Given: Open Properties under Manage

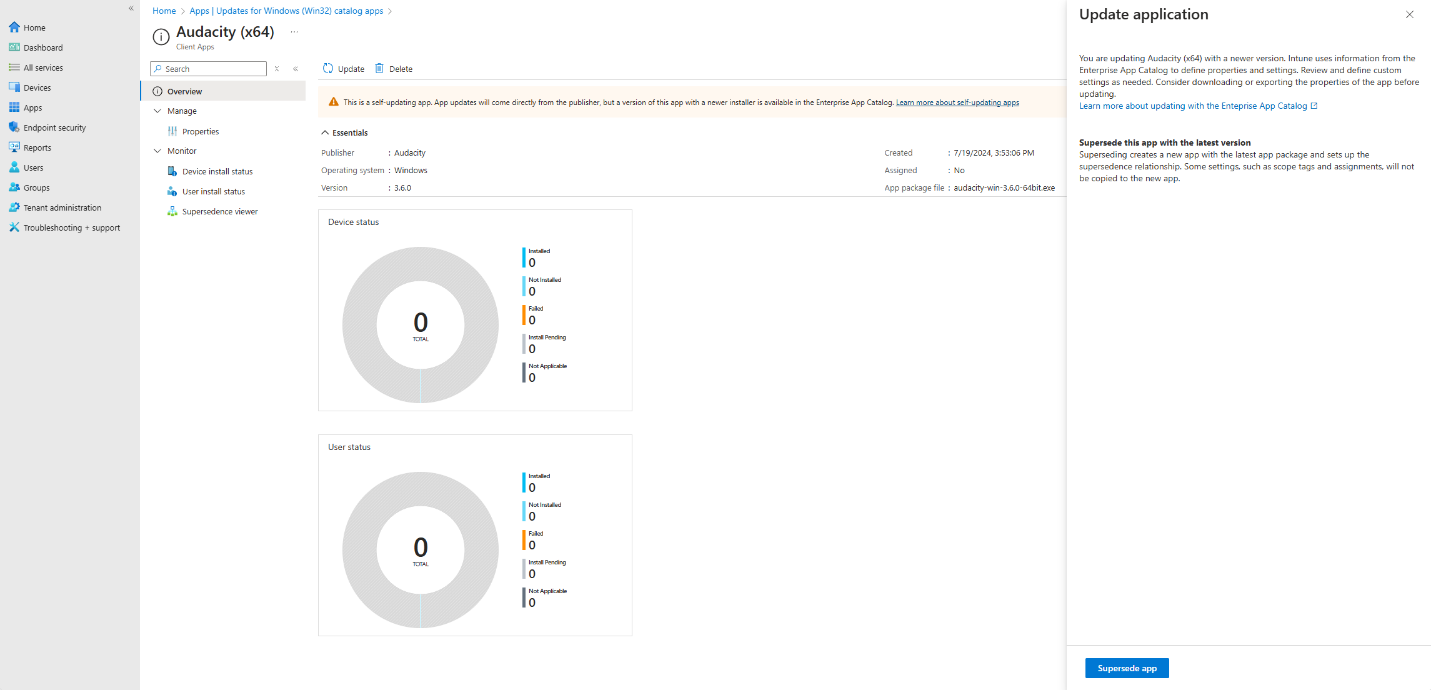Looking at the screenshot, I should pyautogui.click(x=200, y=131).
